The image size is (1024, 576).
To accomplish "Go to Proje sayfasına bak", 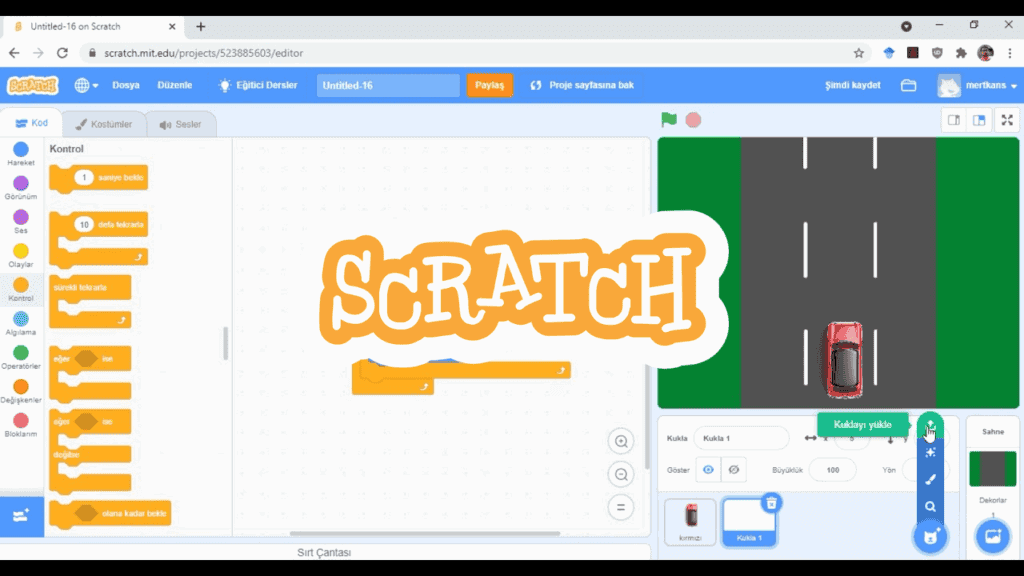I will coord(583,85).
